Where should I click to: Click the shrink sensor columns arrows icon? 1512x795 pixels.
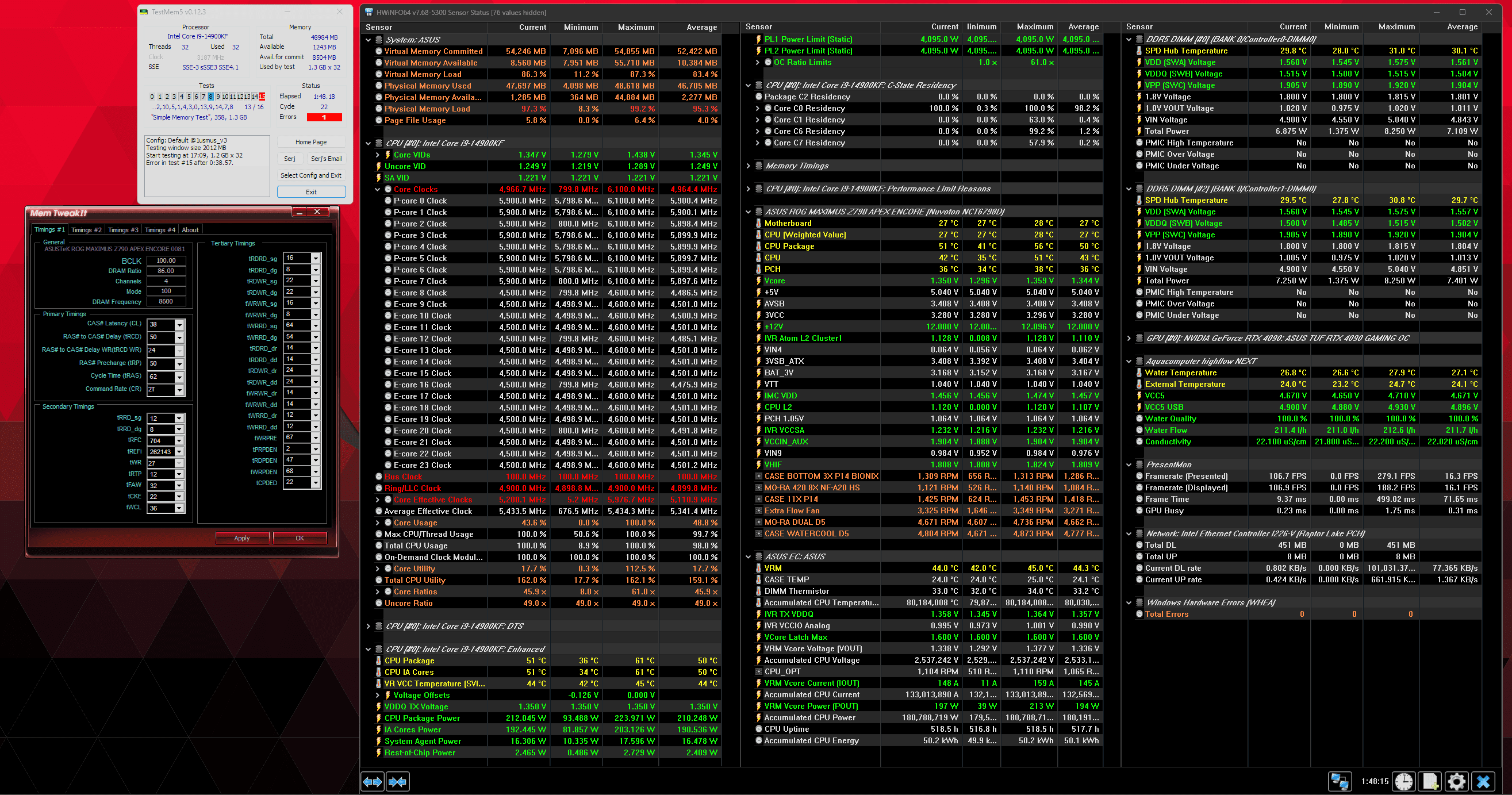coord(397,782)
